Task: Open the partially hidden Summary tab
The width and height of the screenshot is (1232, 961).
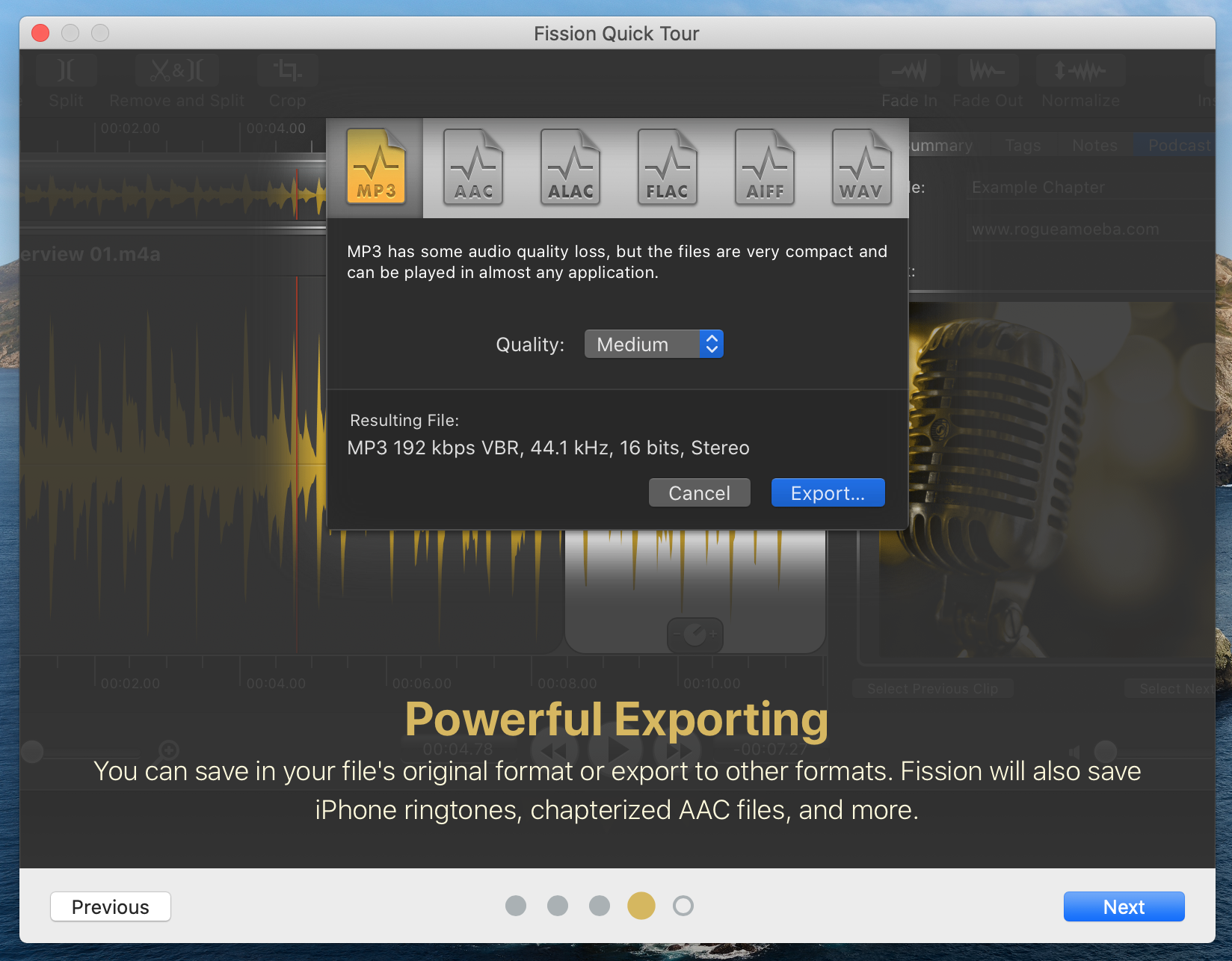Action: [x=942, y=145]
